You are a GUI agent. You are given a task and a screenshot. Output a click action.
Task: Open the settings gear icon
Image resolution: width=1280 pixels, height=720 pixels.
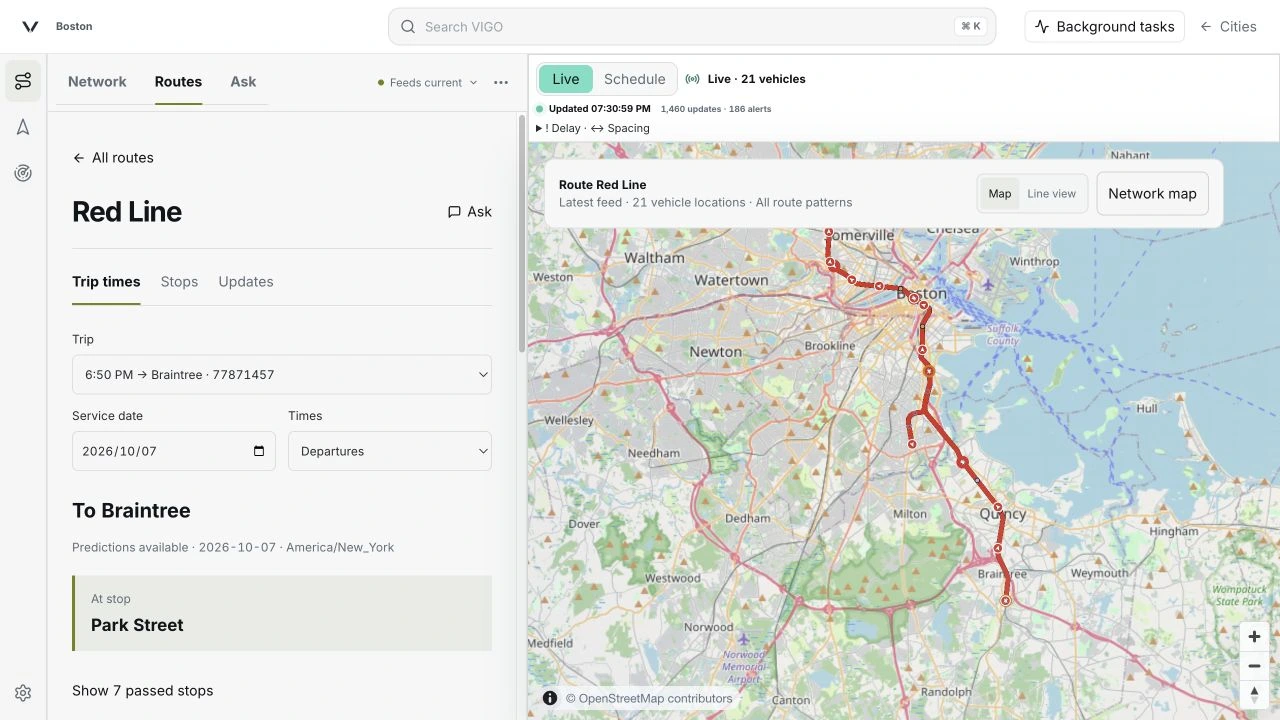(23, 693)
